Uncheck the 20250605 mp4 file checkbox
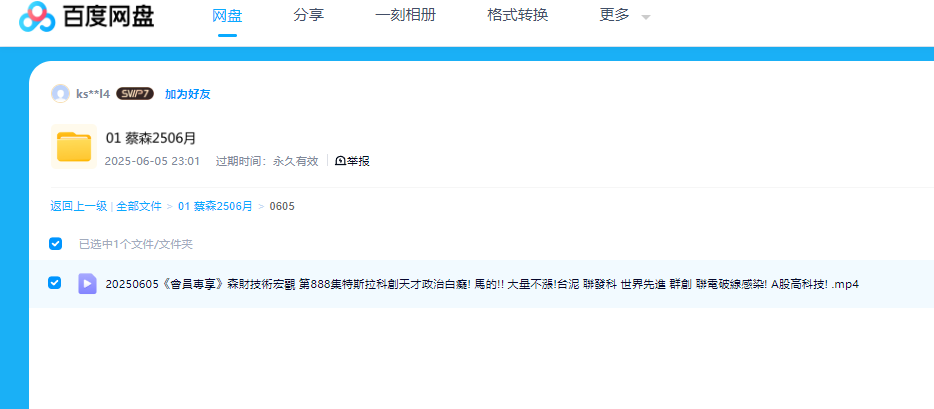 point(55,283)
